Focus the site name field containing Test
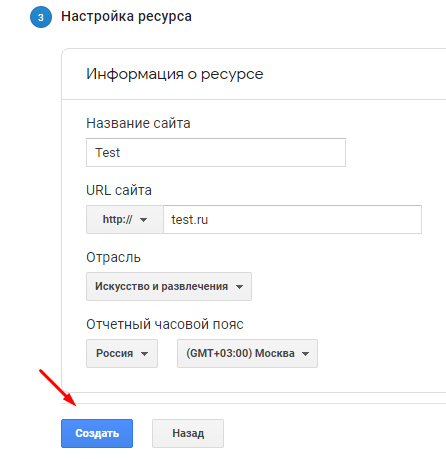The height and width of the screenshot is (459, 446). click(x=216, y=152)
